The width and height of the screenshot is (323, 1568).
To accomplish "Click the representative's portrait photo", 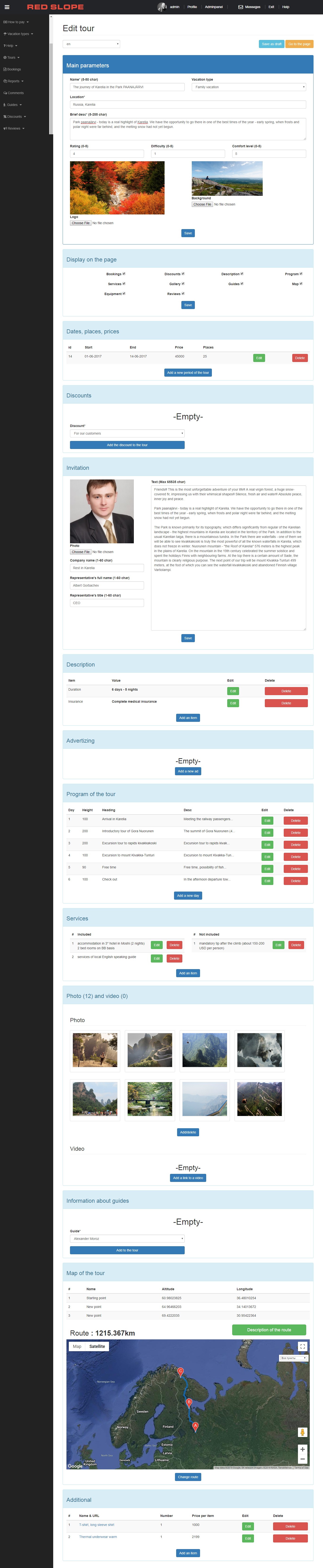I will tap(102, 511).
